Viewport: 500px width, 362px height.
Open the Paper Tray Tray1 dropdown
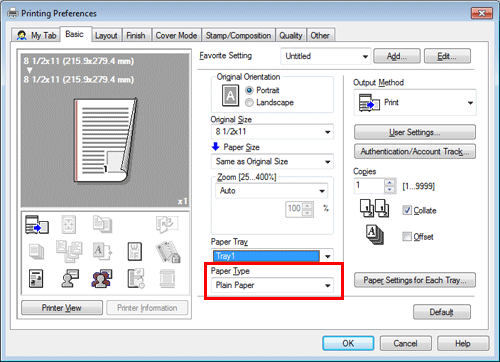272,256
